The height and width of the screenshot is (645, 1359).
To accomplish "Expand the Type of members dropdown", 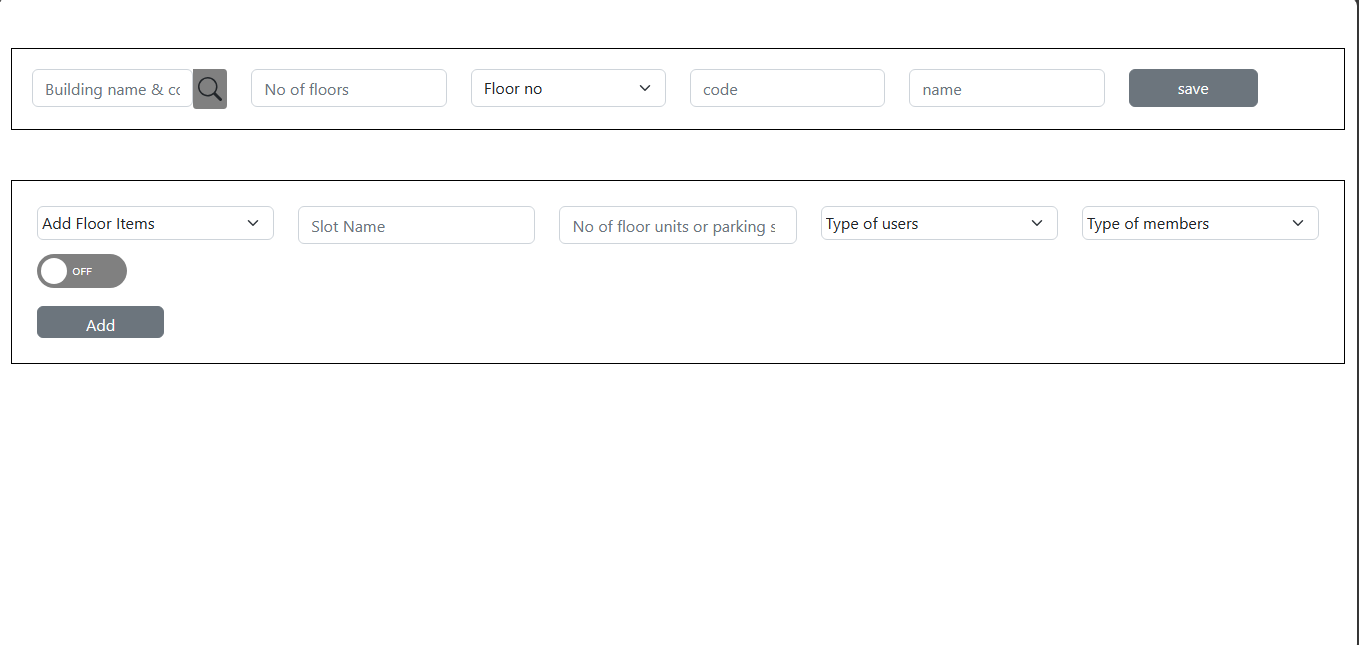I will click(1199, 223).
